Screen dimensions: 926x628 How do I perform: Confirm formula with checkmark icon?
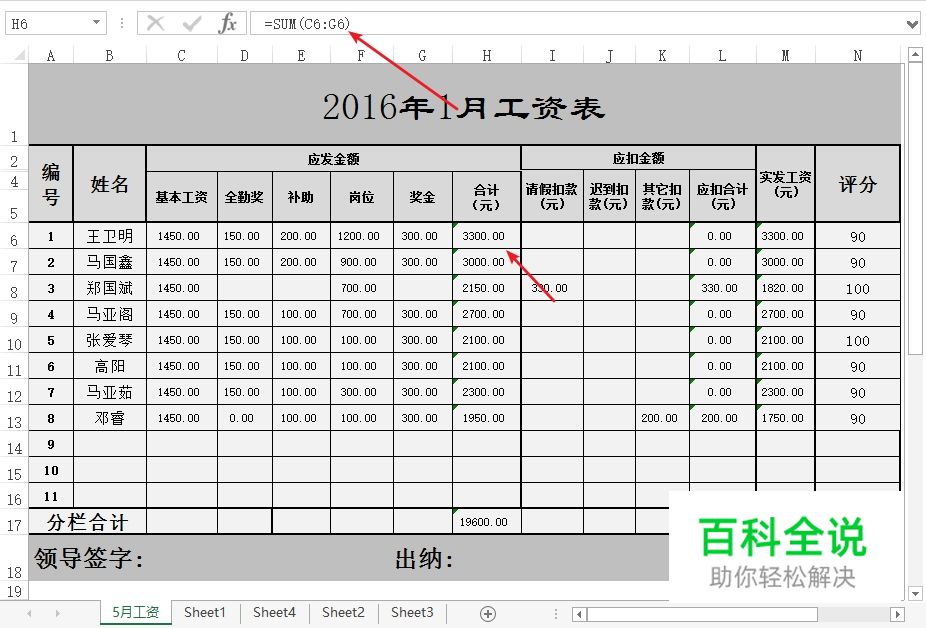click(x=191, y=24)
